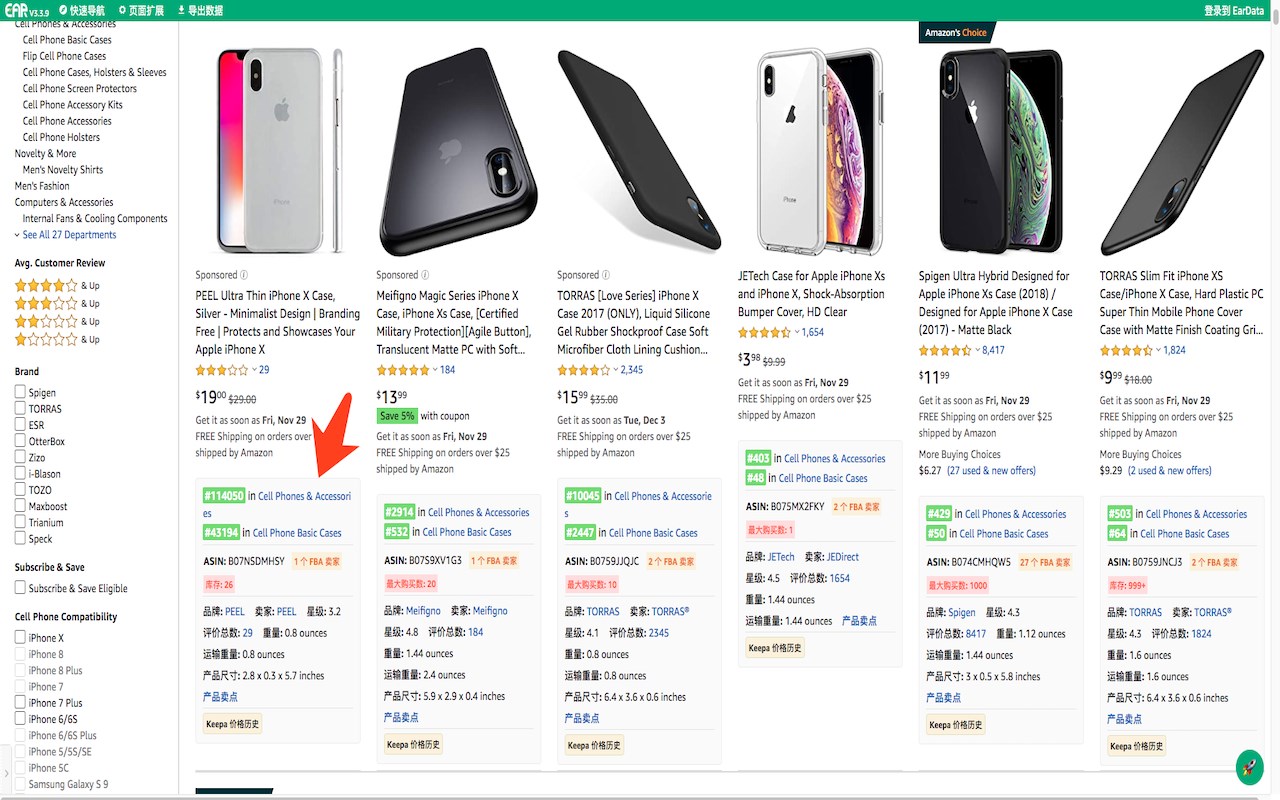
Task: Open rating dropdown arrow on JETech case
Action: tap(797, 332)
